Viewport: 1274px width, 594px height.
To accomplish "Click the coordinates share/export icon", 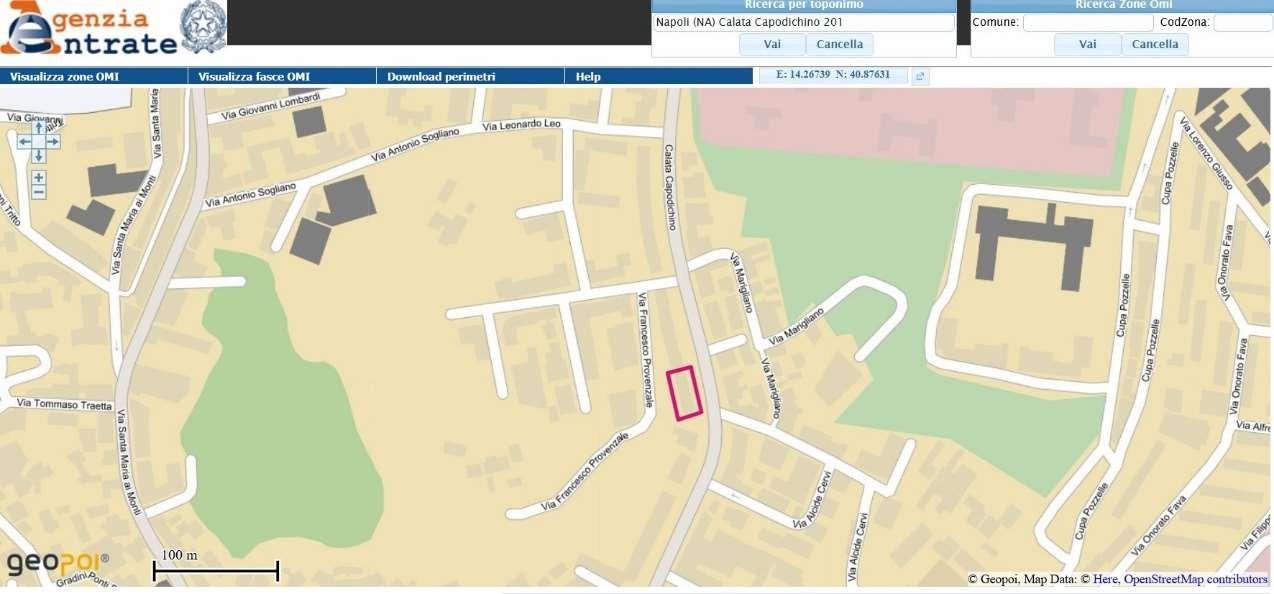I will [920, 76].
